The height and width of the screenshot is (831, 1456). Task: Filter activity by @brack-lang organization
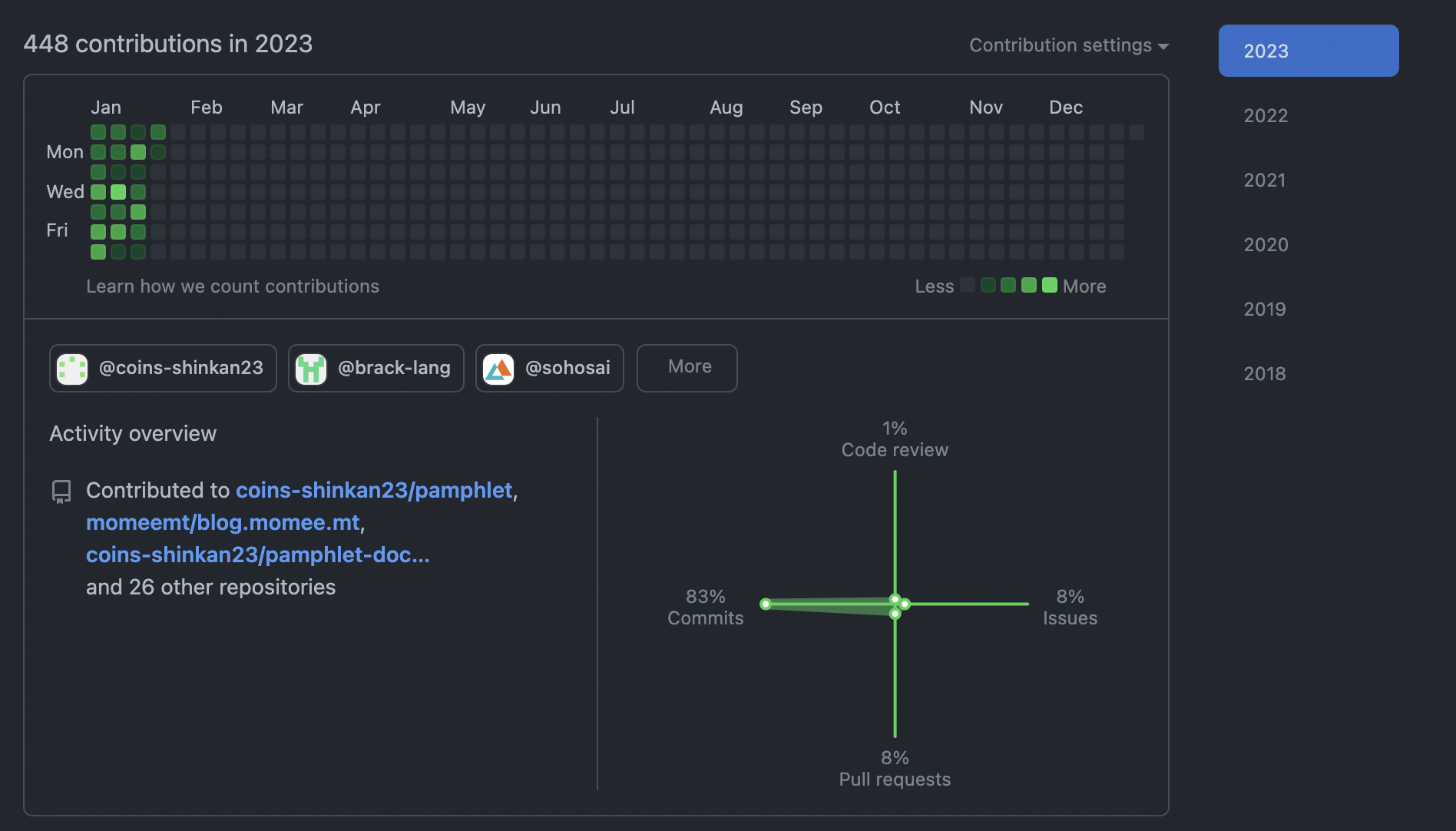(376, 368)
